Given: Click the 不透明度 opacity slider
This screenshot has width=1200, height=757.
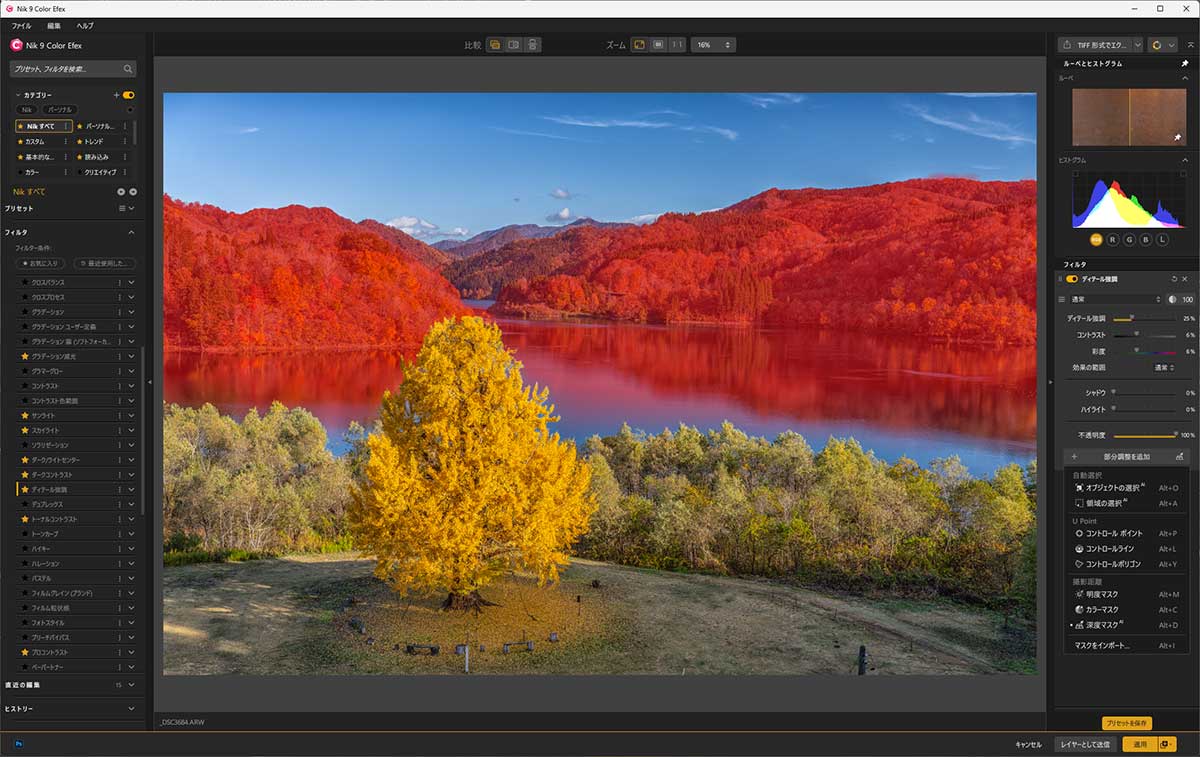Looking at the screenshot, I should 1144,435.
